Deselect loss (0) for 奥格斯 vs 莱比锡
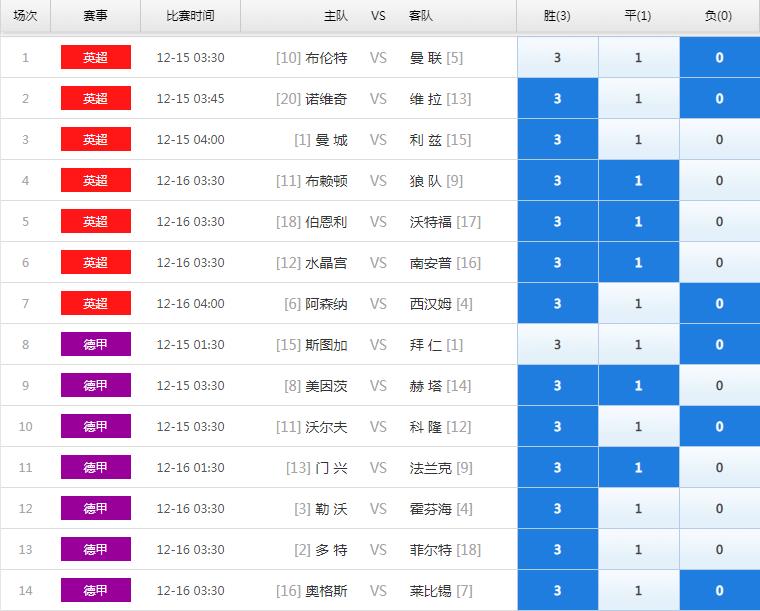The image size is (760, 611). (719, 591)
